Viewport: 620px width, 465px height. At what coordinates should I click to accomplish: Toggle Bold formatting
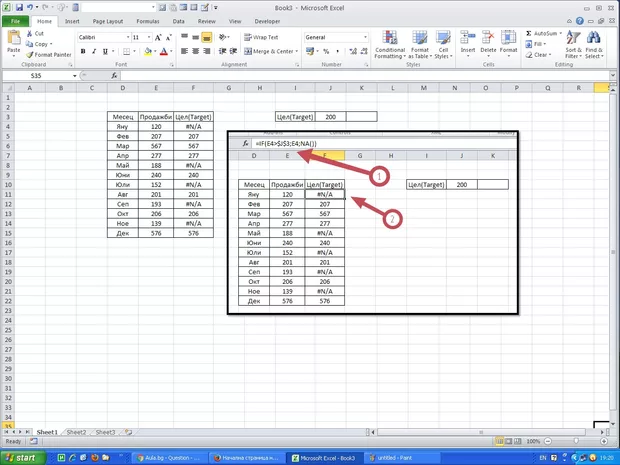[x=83, y=51]
